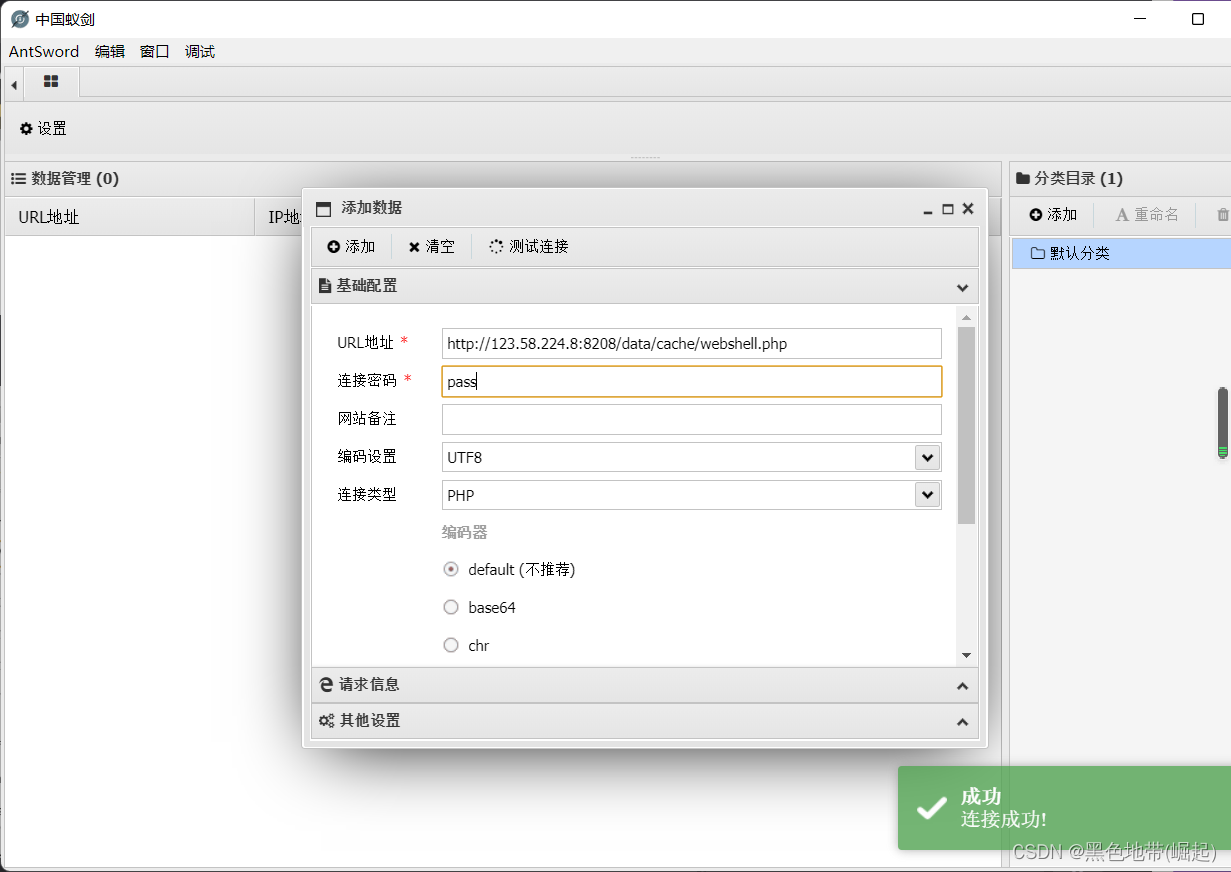Viewport: 1231px width, 872px height.
Task: Maximize the 添加数据 dialog
Action: click(x=948, y=209)
